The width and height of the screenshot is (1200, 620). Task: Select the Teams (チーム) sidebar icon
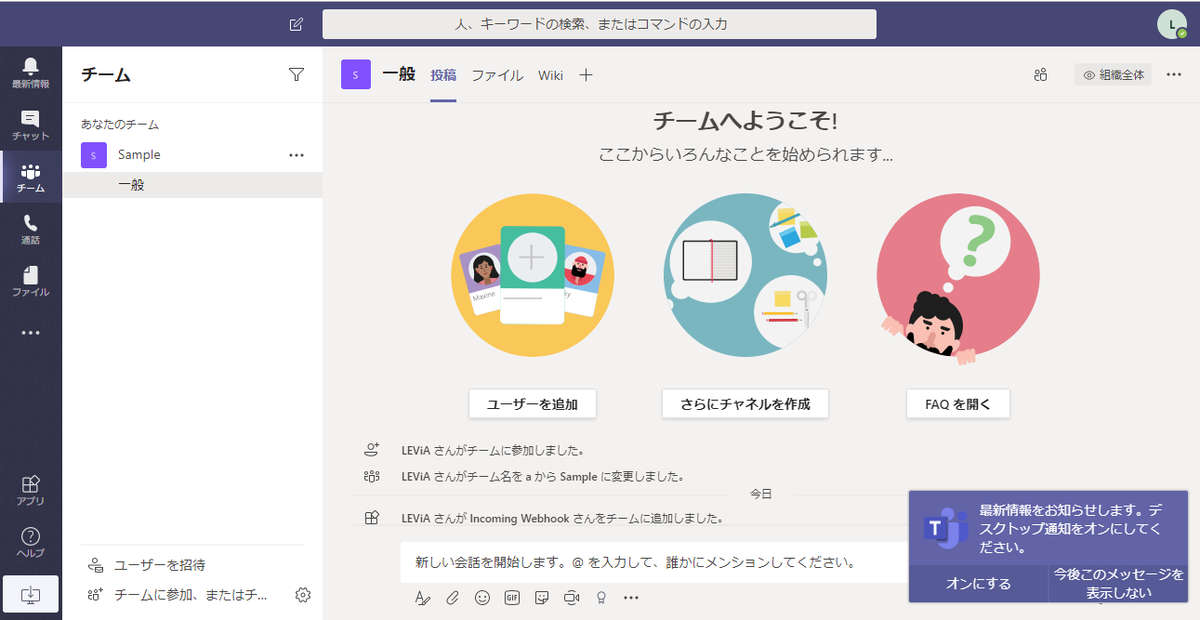(x=31, y=178)
